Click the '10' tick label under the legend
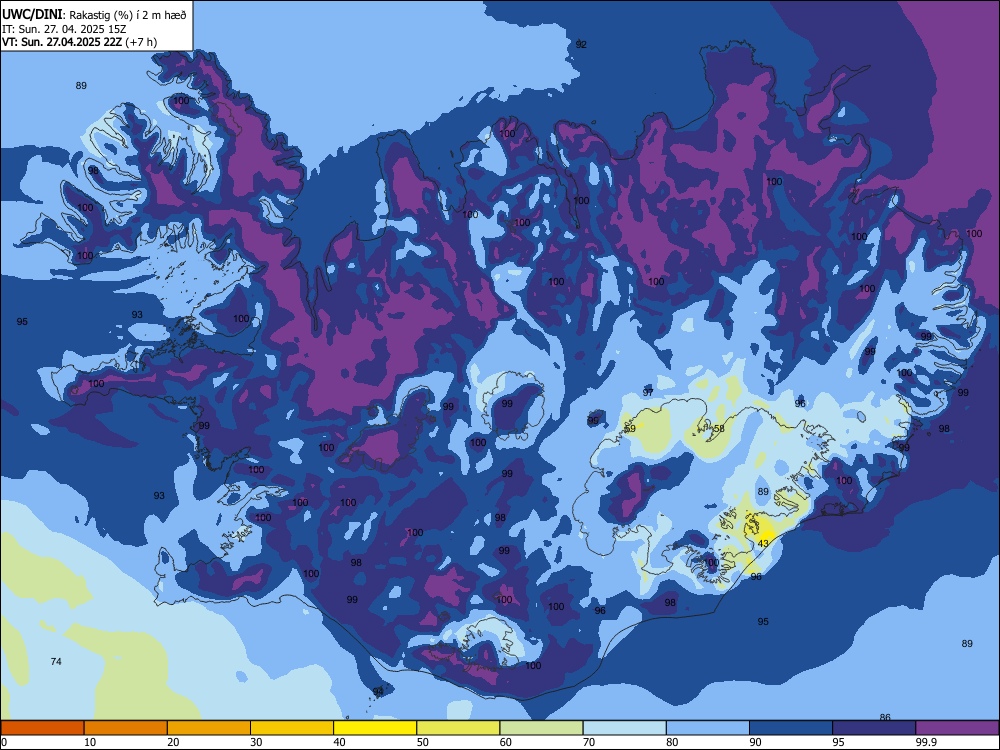Image resolution: width=1000 pixels, height=750 pixels. coord(90,742)
